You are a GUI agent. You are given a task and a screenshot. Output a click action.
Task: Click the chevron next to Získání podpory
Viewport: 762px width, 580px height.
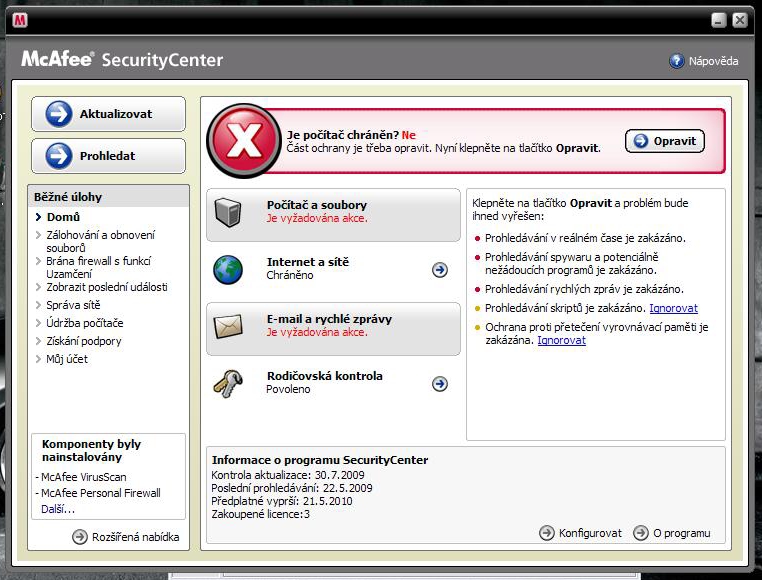point(38,341)
